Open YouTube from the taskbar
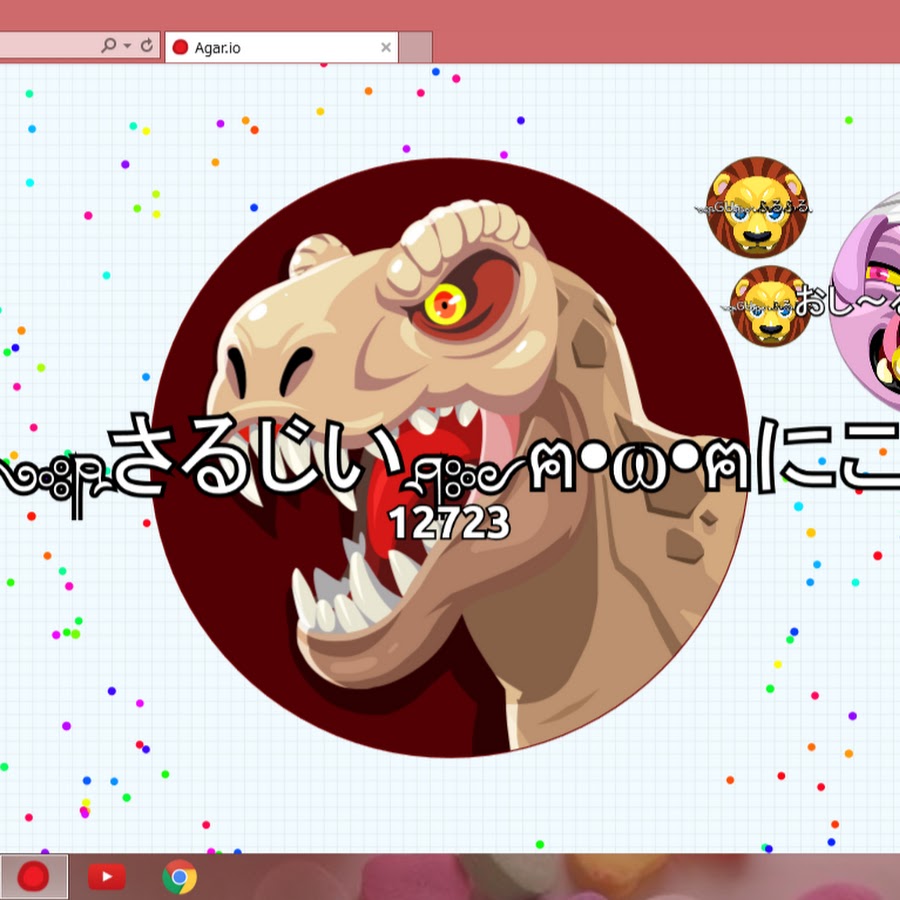Screen dimensions: 900x900 click(107, 877)
